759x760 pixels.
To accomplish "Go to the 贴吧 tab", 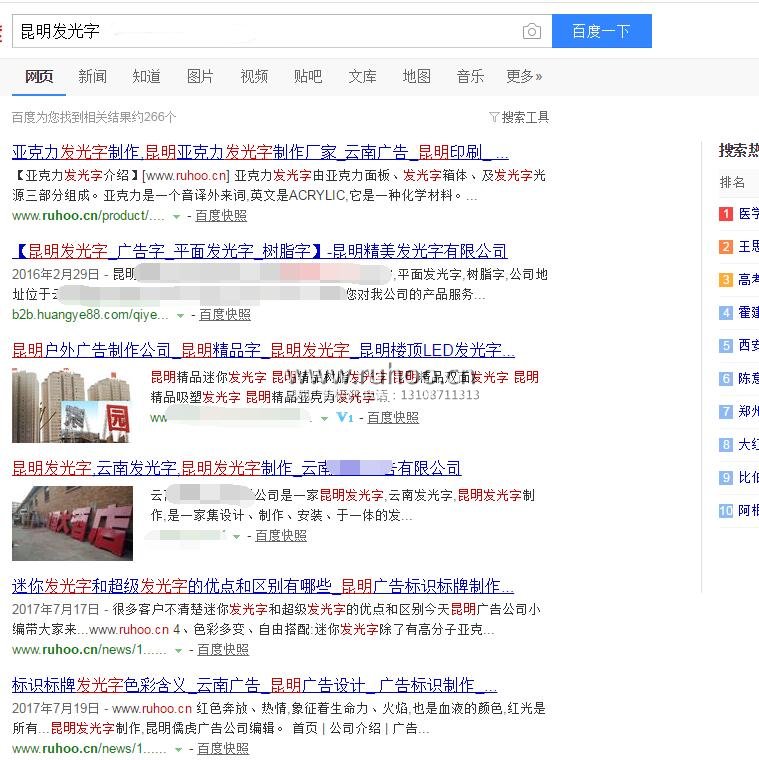I will click(x=308, y=76).
